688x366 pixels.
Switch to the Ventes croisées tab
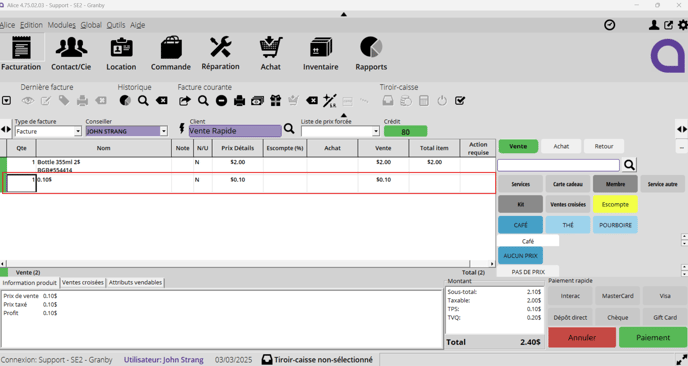[x=82, y=283]
